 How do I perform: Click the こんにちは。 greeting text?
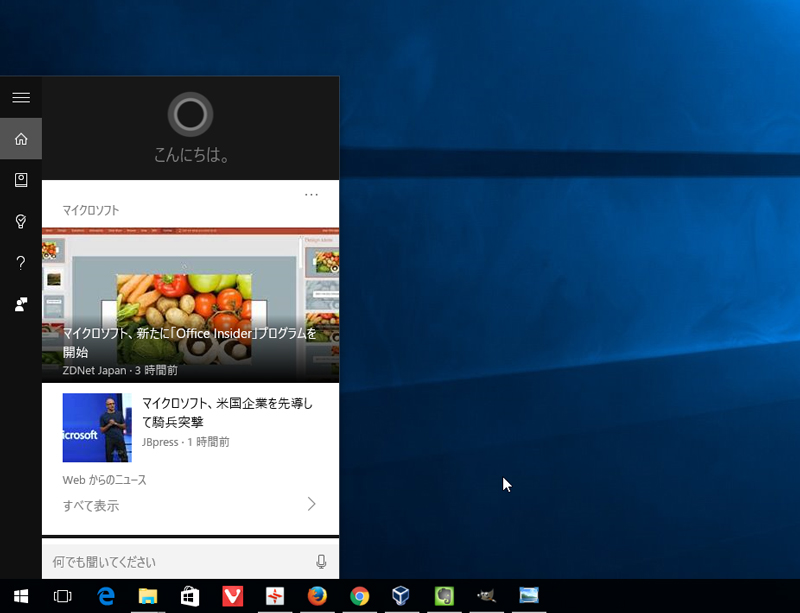click(x=191, y=155)
